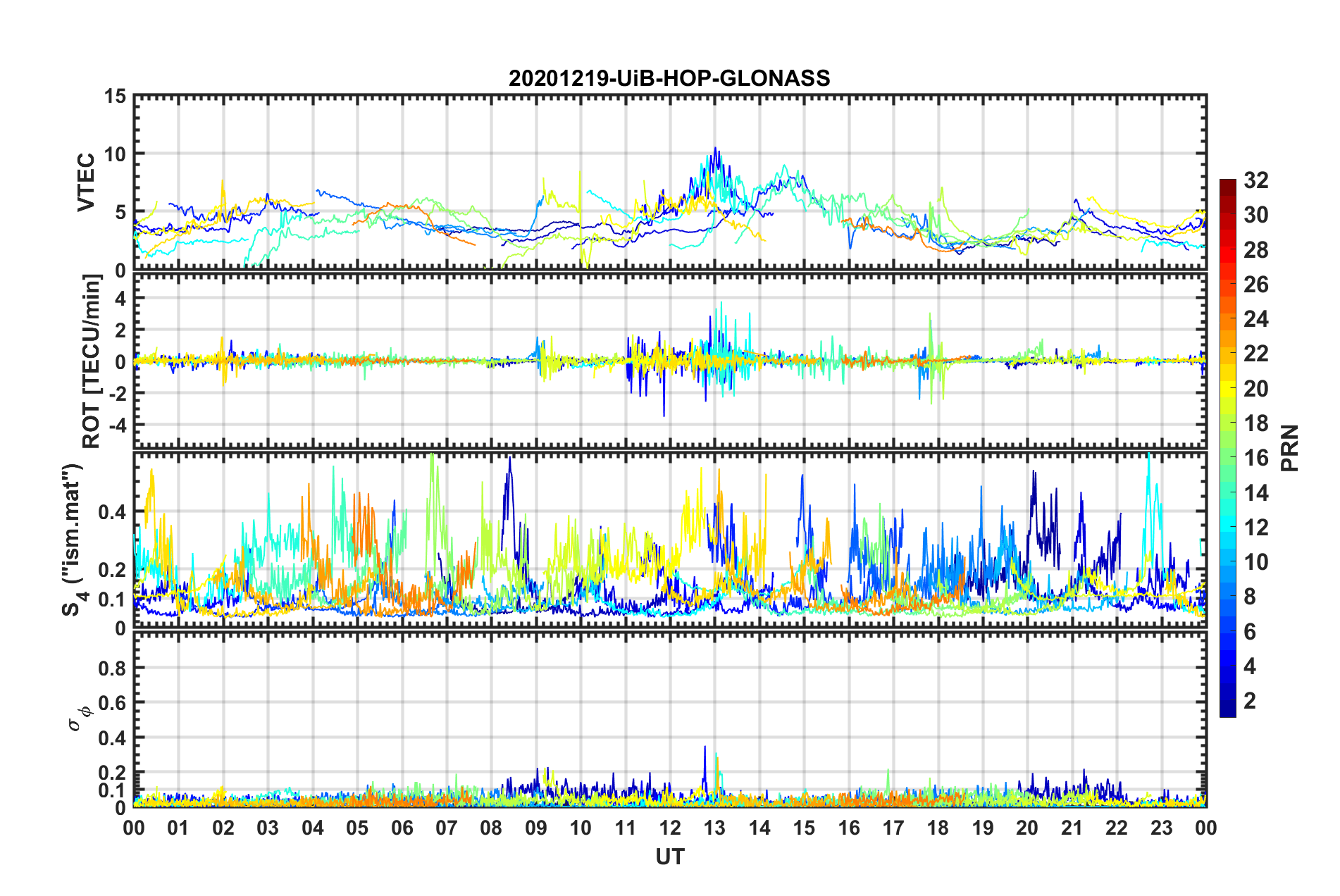Click the sigma phi spike near 13 UT
Viewport: 1340px width, 896px height.
(705, 748)
